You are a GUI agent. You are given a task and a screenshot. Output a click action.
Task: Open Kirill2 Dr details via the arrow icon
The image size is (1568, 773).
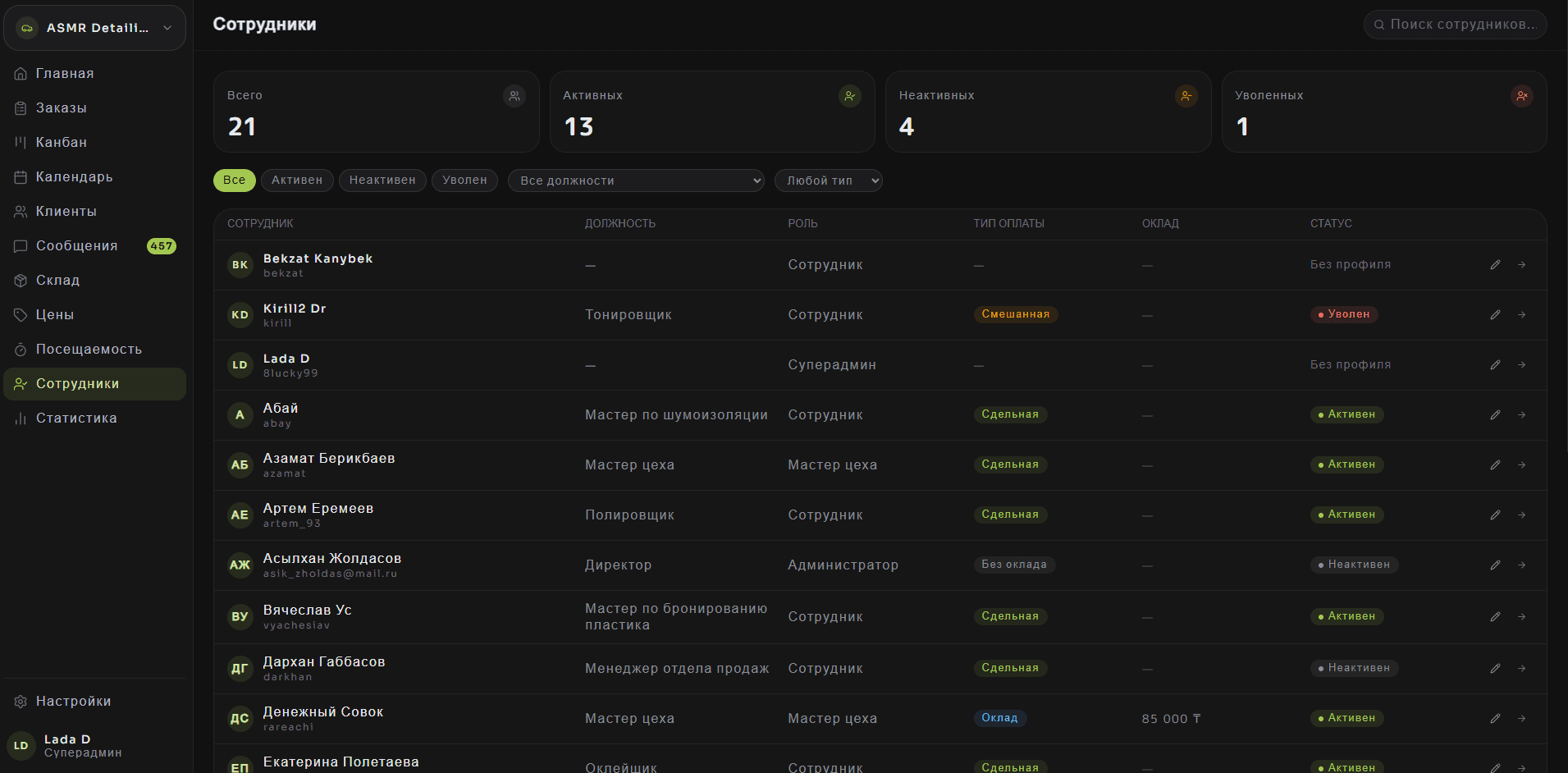point(1521,315)
